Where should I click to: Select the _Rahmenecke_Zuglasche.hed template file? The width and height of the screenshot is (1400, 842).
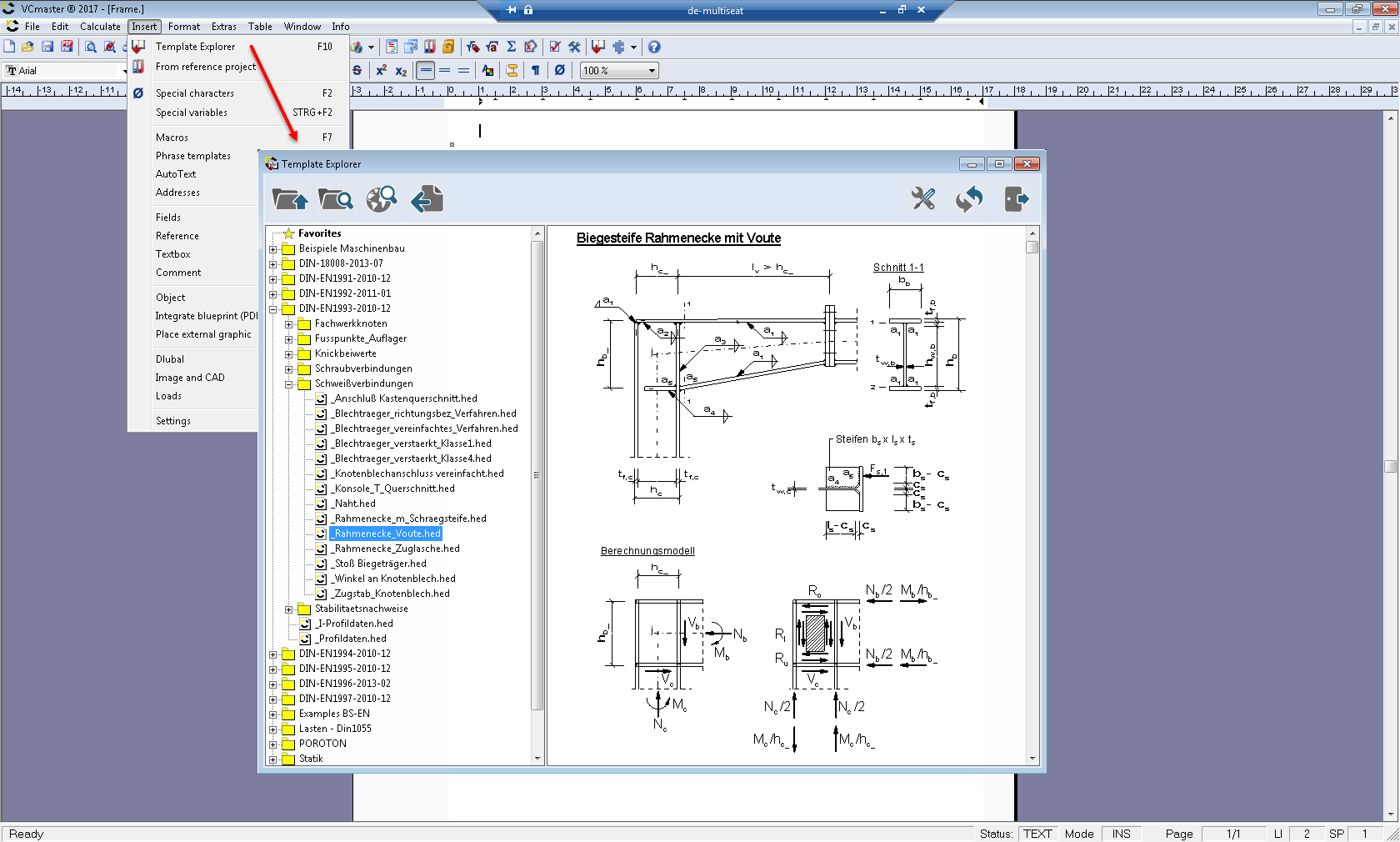click(396, 549)
